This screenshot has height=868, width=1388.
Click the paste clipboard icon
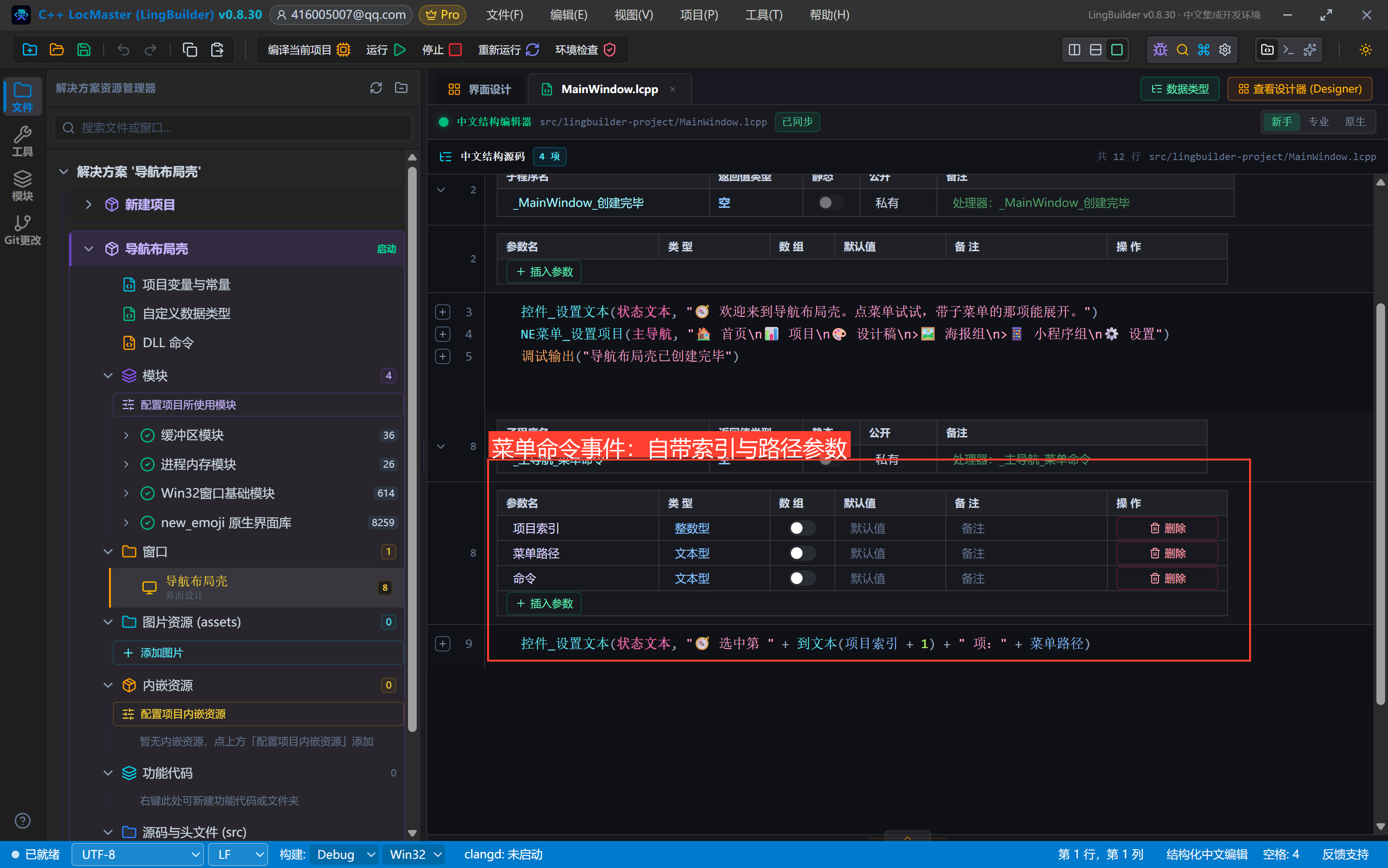point(217,50)
